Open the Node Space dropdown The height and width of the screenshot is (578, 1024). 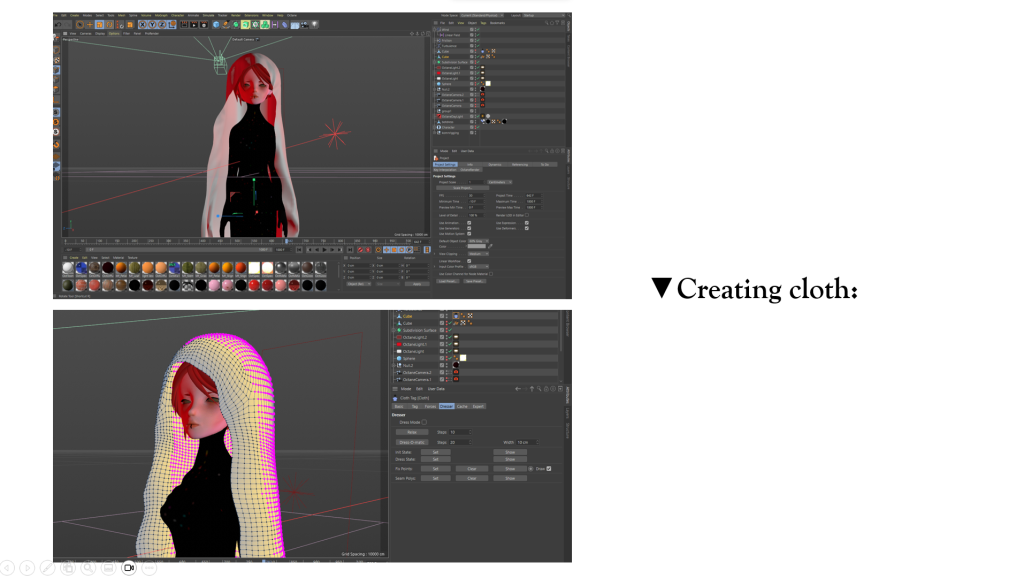click(x=481, y=16)
